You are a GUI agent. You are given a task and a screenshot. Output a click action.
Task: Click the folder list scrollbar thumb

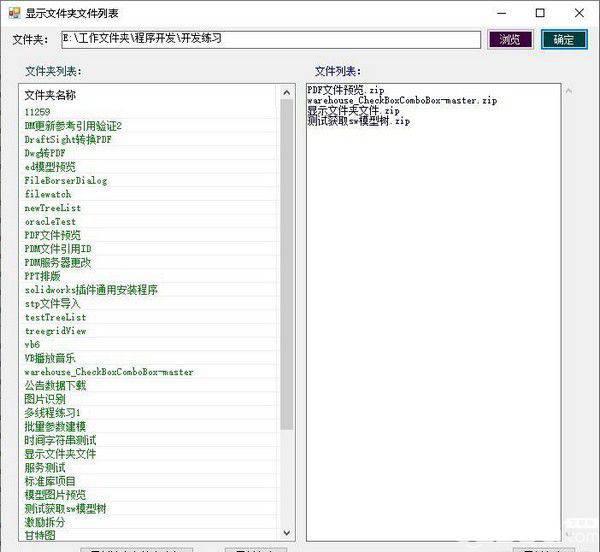287,264
